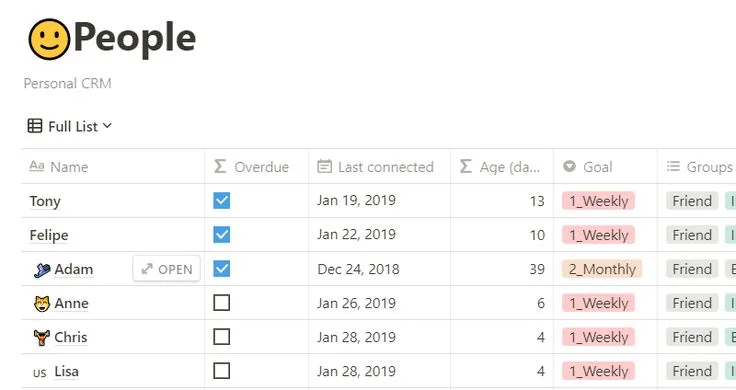736x390 pixels.
Task: Click Felipe's Last connected date cell
Action: point(379,235)
